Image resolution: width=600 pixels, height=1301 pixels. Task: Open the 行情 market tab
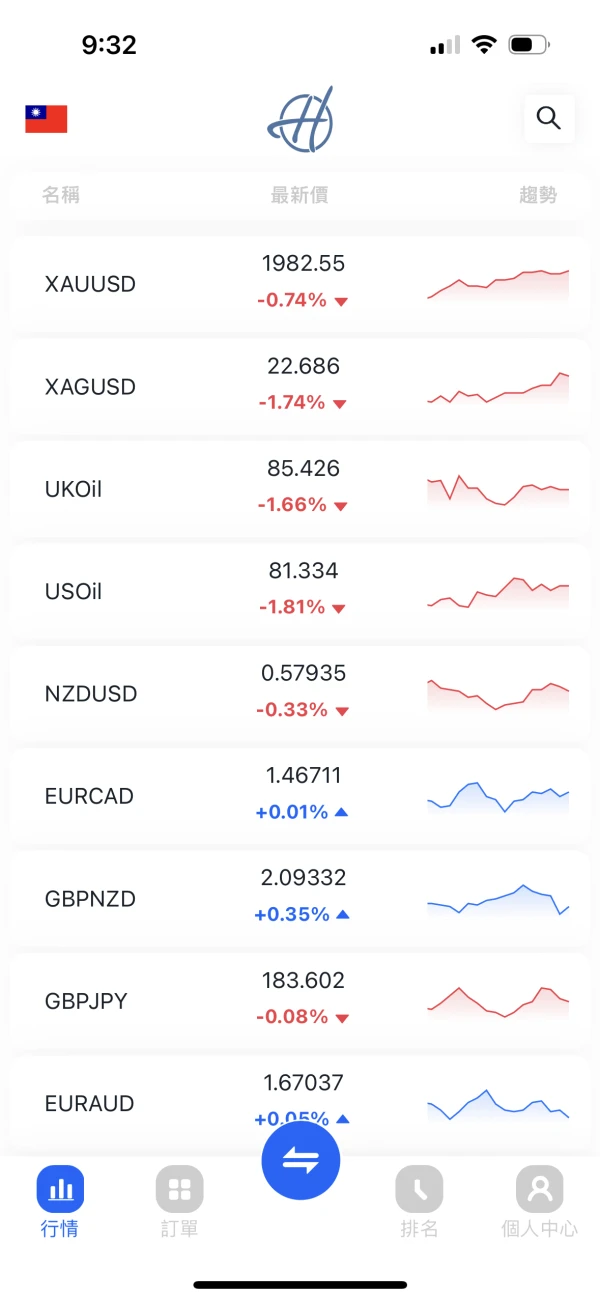pos(60,1201)
